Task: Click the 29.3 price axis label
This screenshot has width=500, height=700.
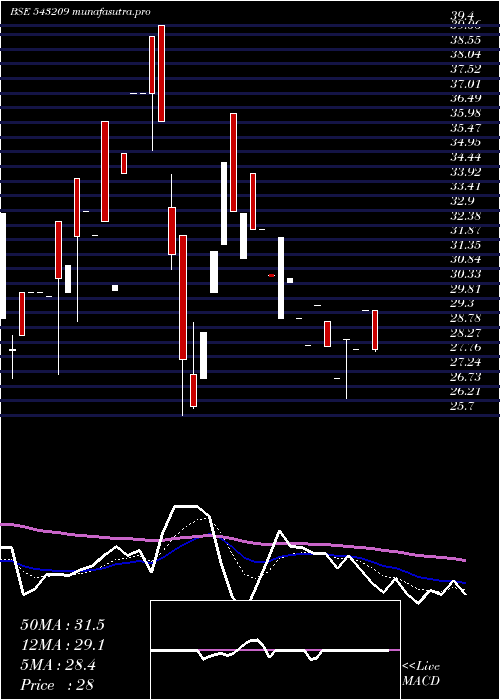Action: coord(462,304)
